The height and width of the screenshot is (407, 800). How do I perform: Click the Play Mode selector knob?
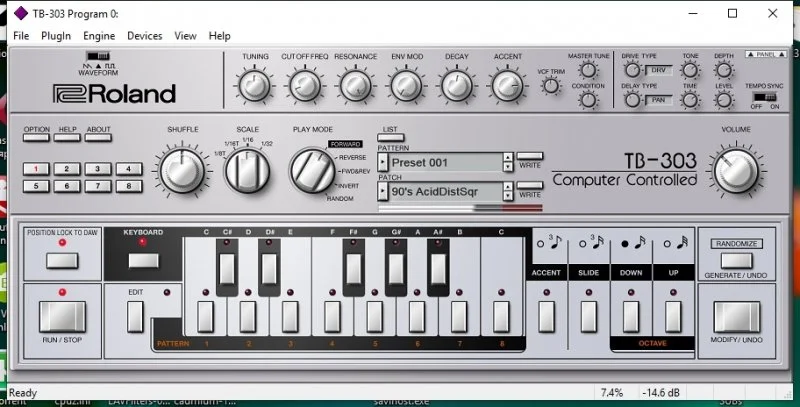(x=312, y=171)
